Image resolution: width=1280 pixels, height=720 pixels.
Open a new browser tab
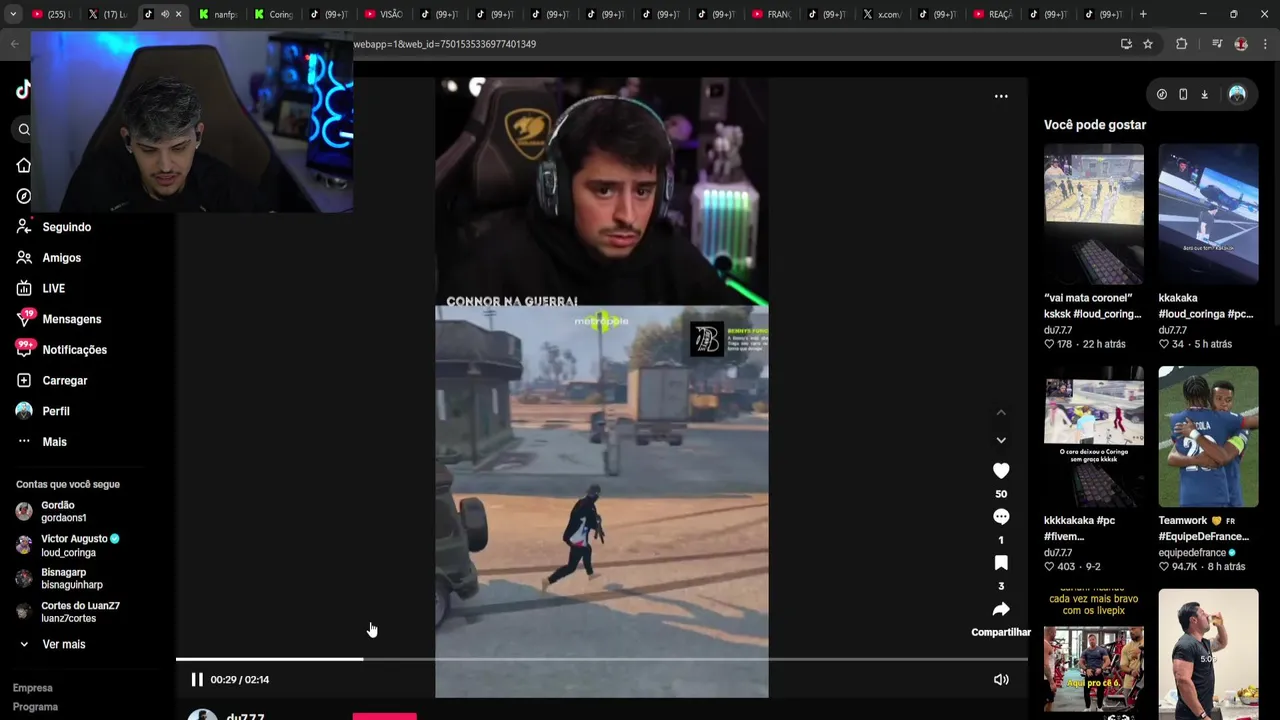1143,14
